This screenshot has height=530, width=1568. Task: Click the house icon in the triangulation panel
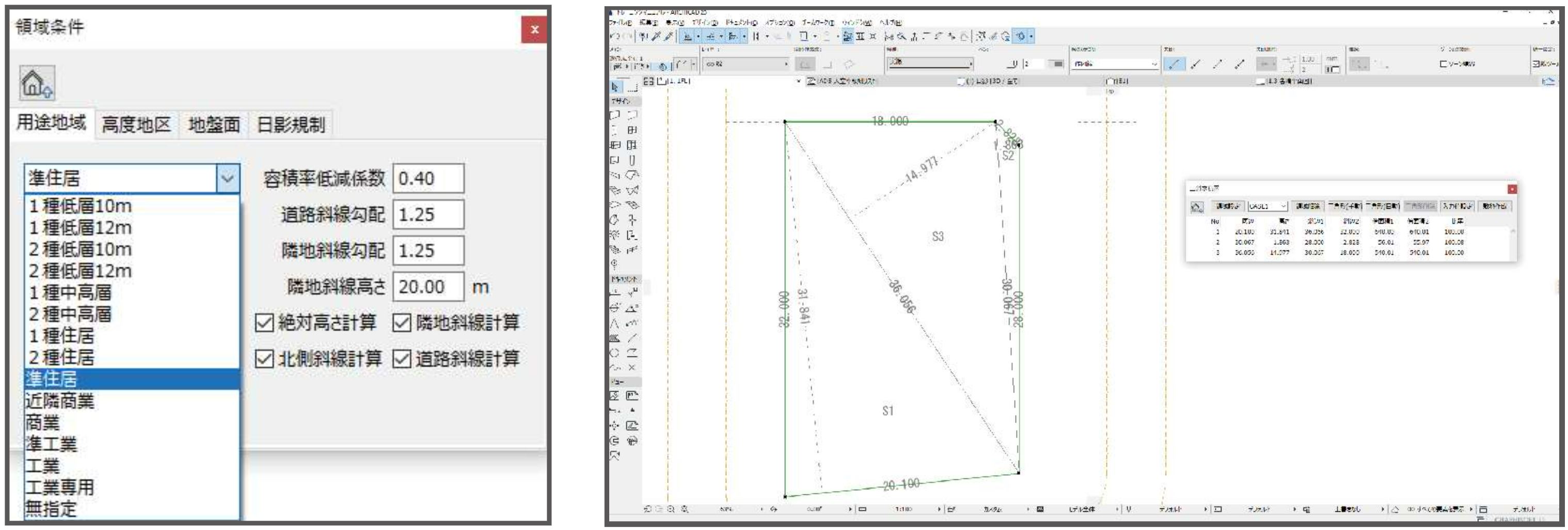[x=1197, y=207]
